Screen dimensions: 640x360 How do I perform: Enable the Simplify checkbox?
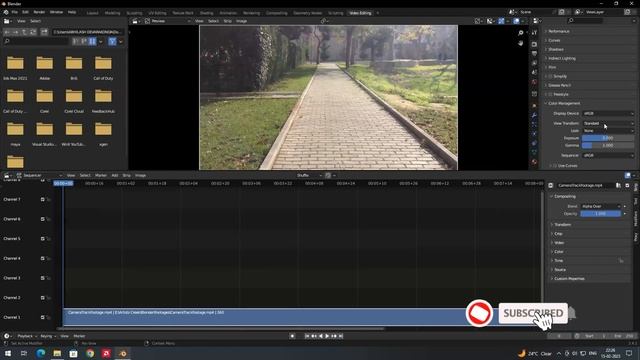pyautogui.click(x=550, y=76)
